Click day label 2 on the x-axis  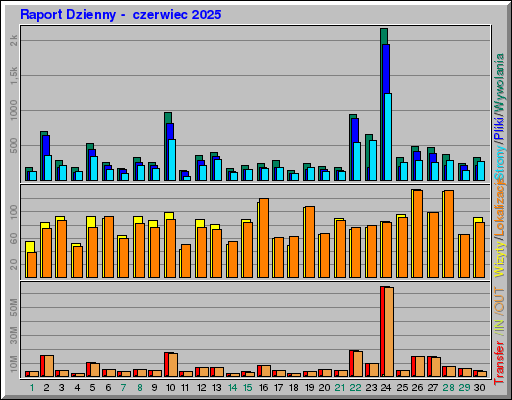click(x=46, y=388)
